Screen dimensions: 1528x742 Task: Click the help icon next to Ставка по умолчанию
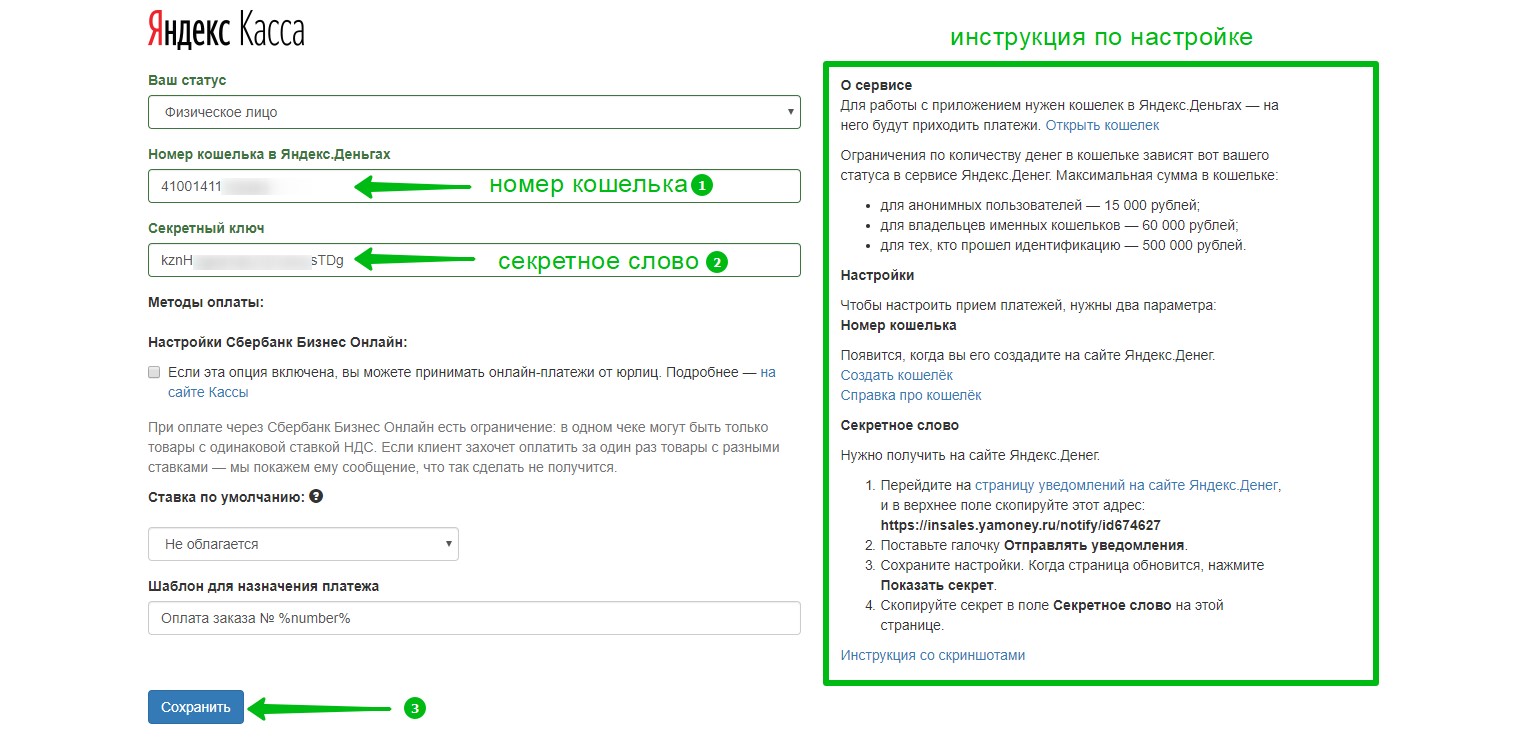click(x=316, y=496)
